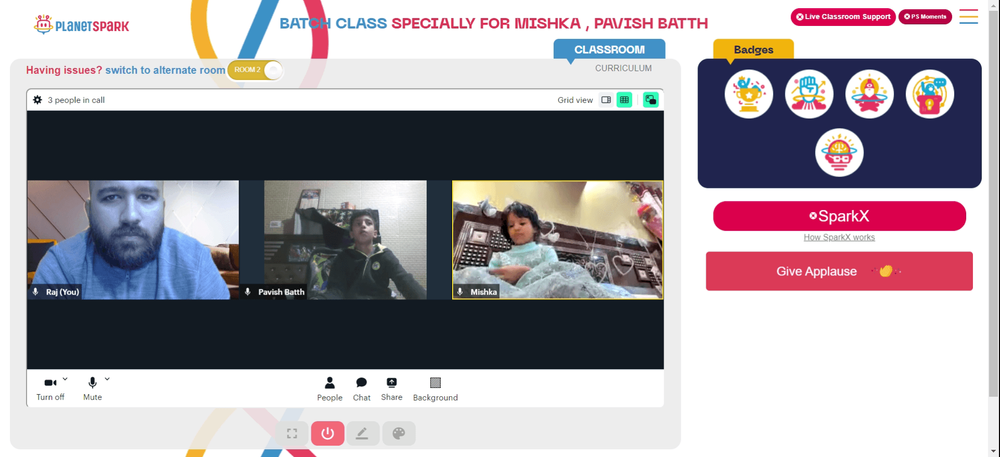Click '3 people in call' text
1000x457 pixels.
point(76,100)
